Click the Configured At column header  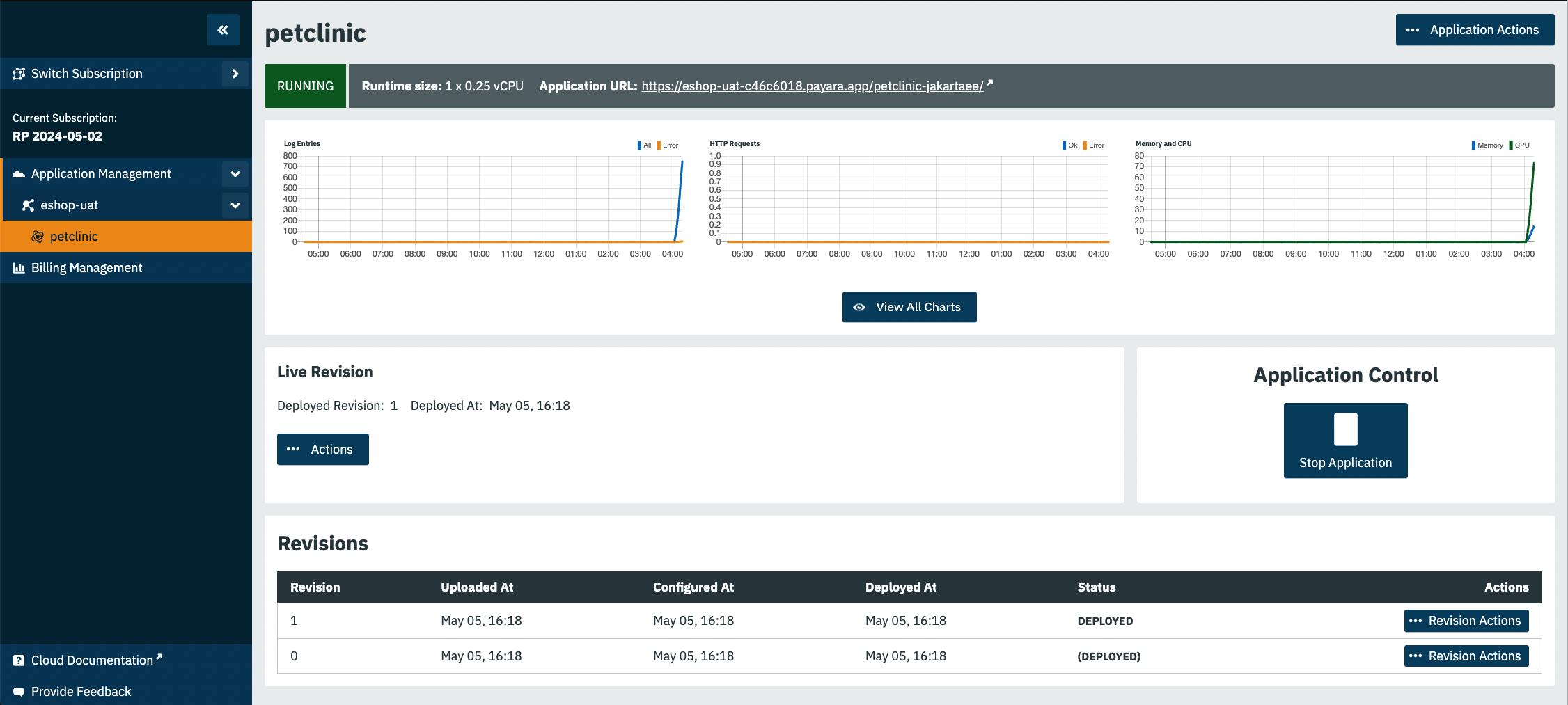pyautogui.click(x=693, y=587)
